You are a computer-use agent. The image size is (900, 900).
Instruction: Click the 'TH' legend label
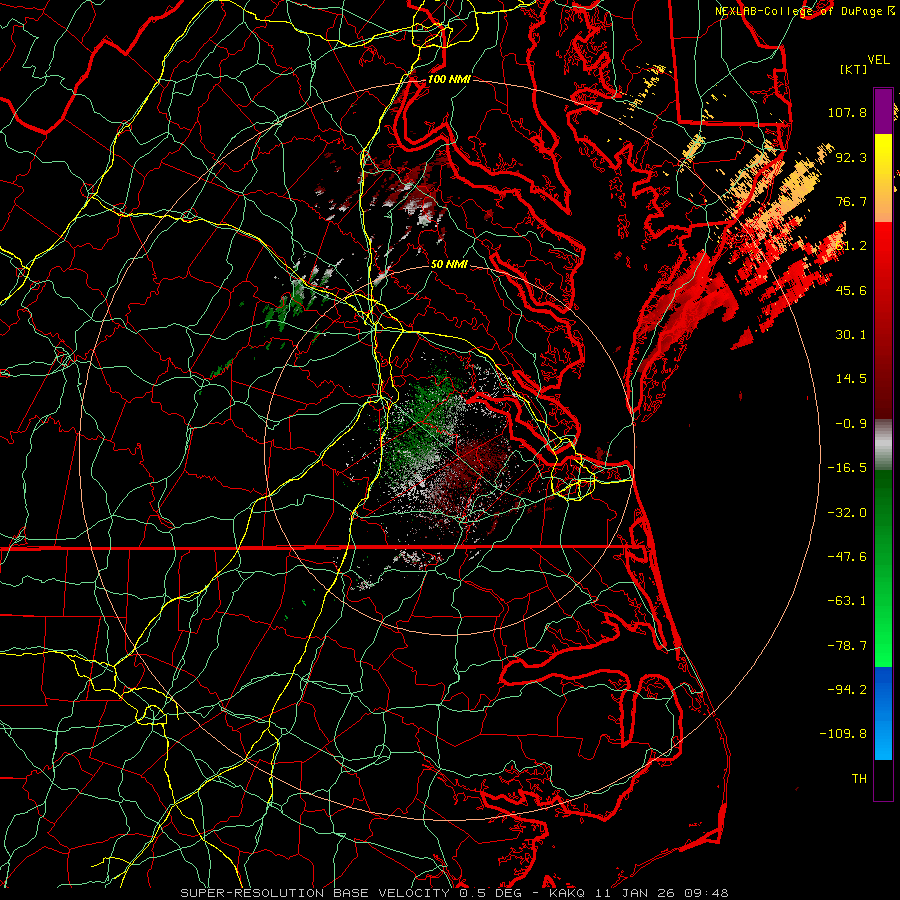859,779
